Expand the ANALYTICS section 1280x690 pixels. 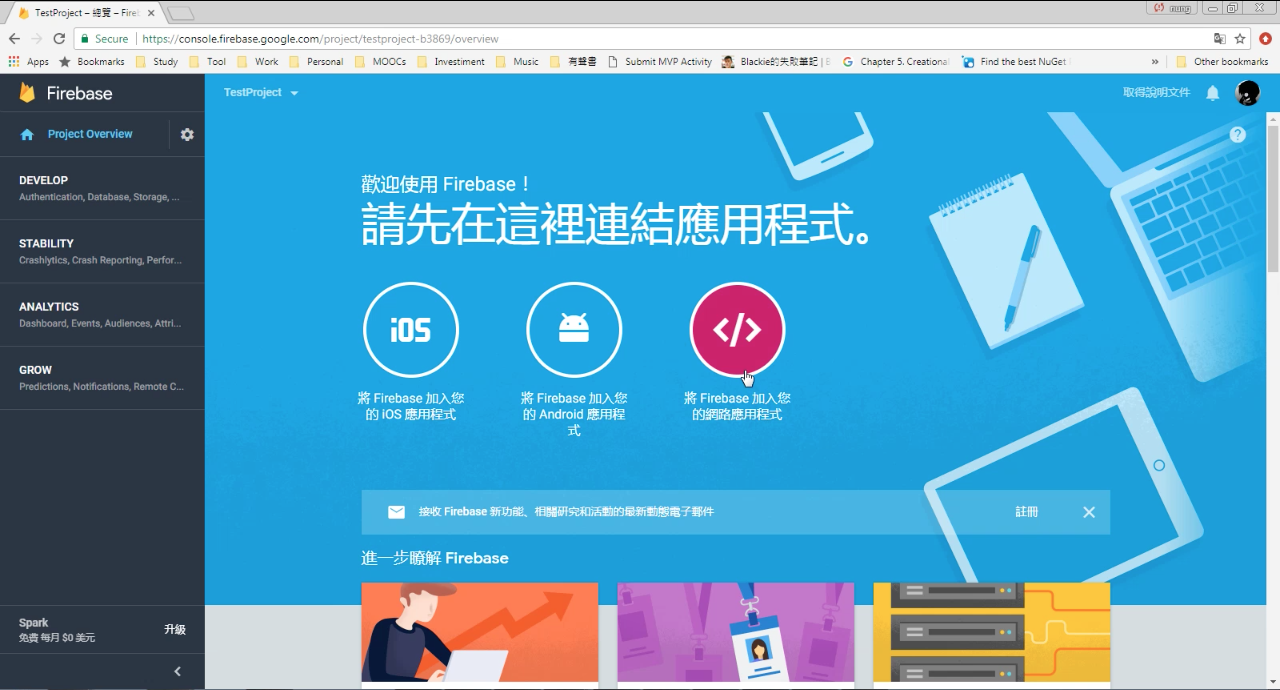(102, 315)
